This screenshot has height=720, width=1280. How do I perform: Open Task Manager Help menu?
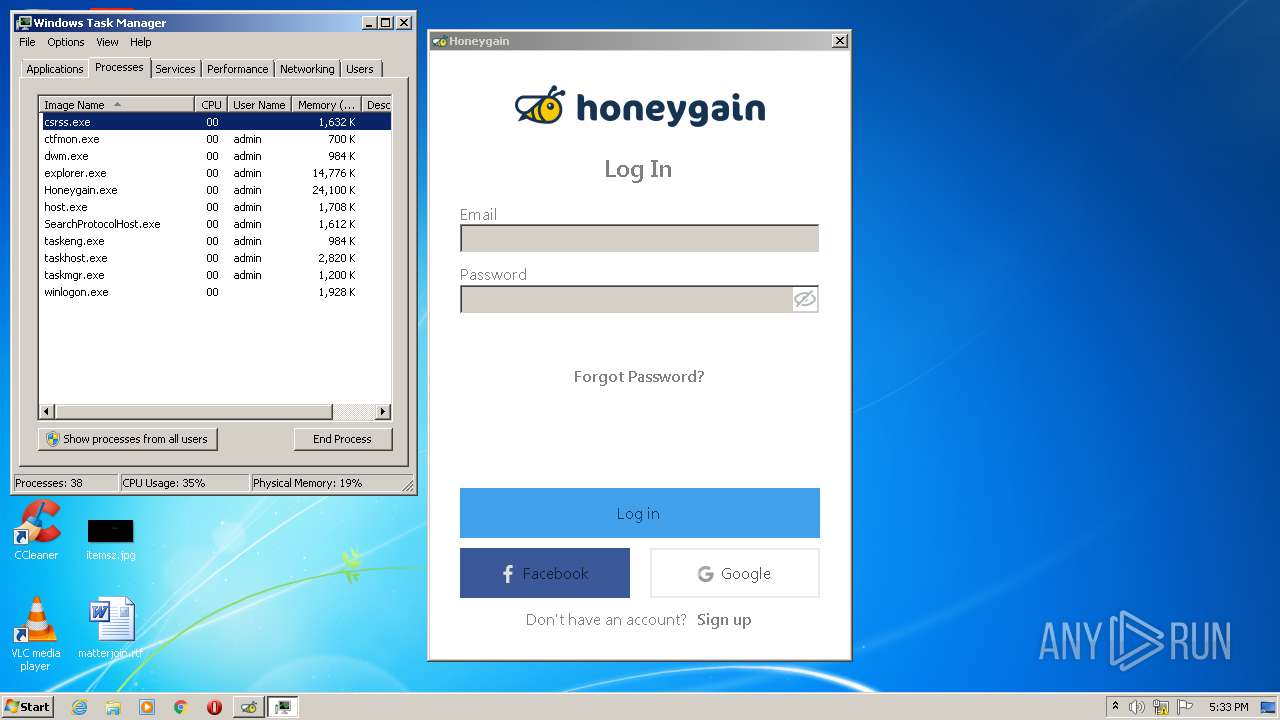tap(141, 42)
